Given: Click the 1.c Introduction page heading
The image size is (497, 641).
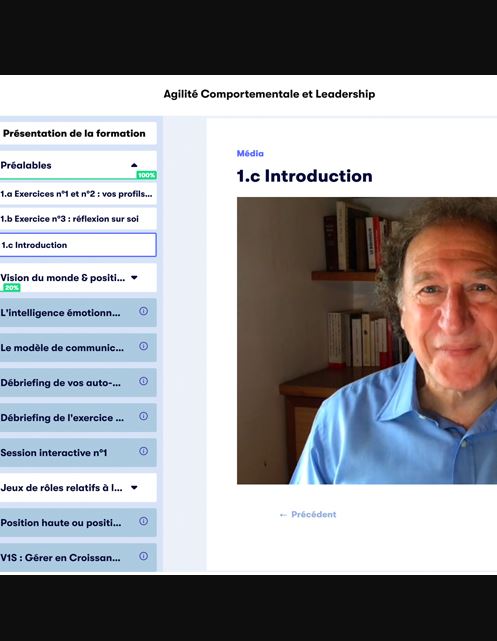Looking at the screenshot, I should pyautogui.click(x=304, y=176).
